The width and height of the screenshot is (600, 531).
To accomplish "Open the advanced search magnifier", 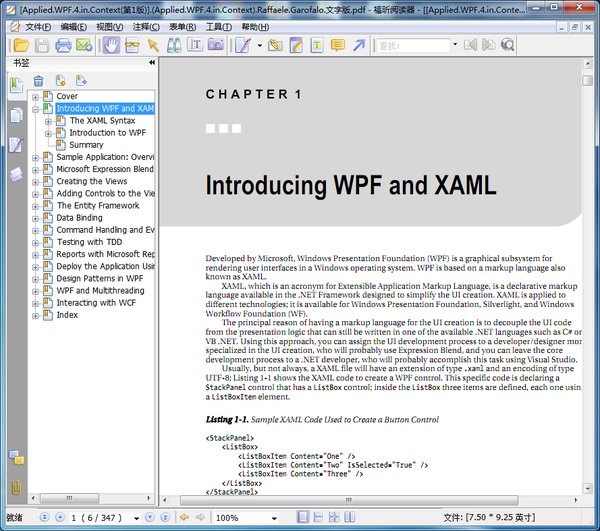I will 507,45.
